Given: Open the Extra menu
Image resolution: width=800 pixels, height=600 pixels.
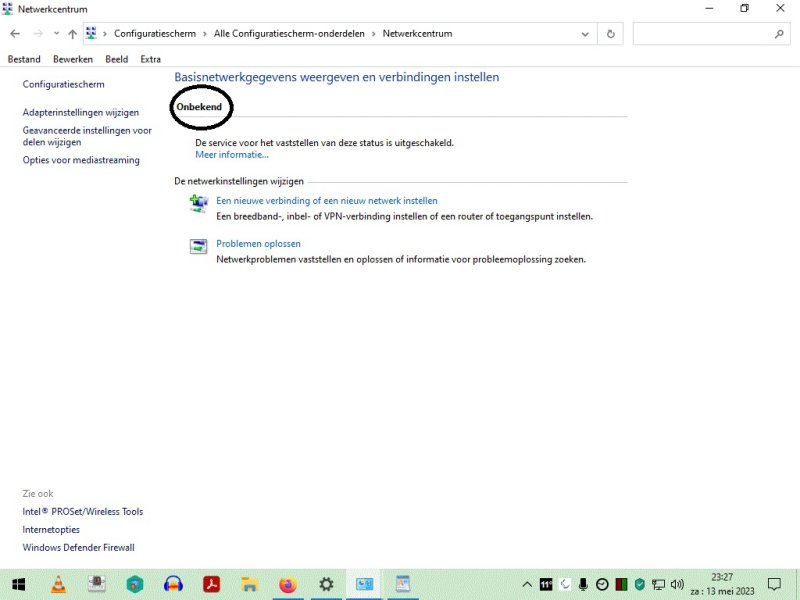Looking at the screenshot, I should 151,59.
